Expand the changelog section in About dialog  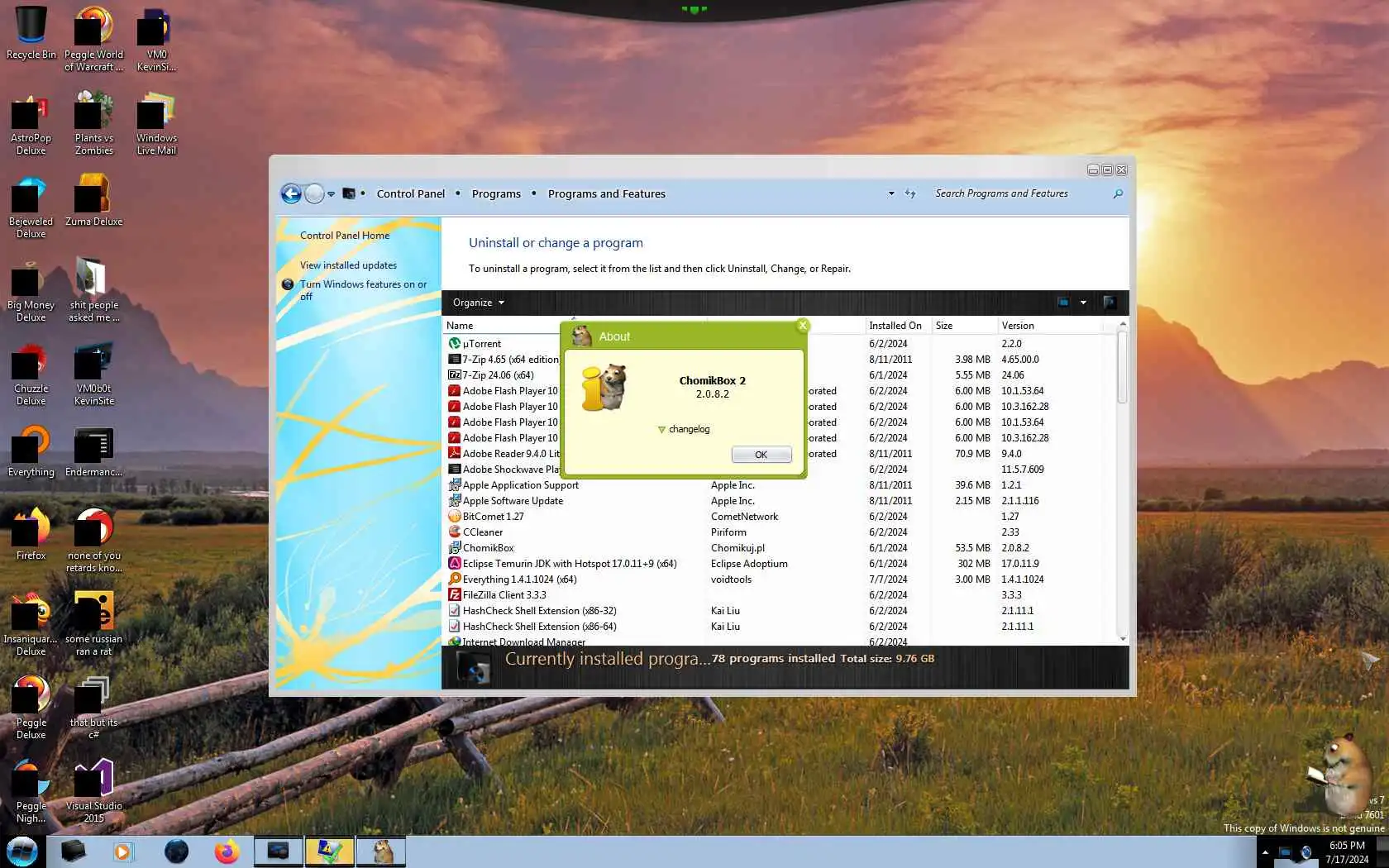click(684, 429)
